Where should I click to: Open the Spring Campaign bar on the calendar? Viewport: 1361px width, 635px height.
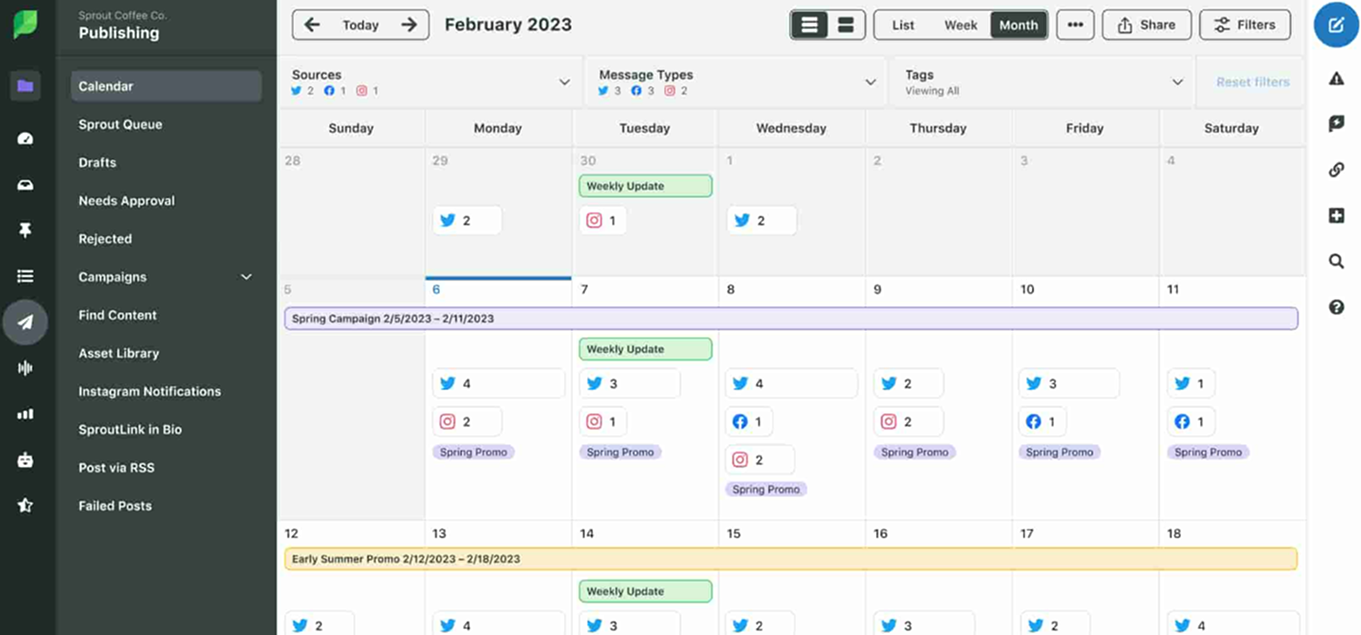click(790, 319)
